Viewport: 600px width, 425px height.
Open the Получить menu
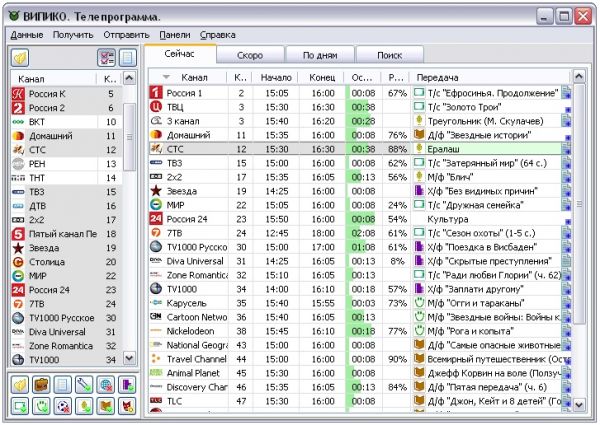click(x=73, y=35)
